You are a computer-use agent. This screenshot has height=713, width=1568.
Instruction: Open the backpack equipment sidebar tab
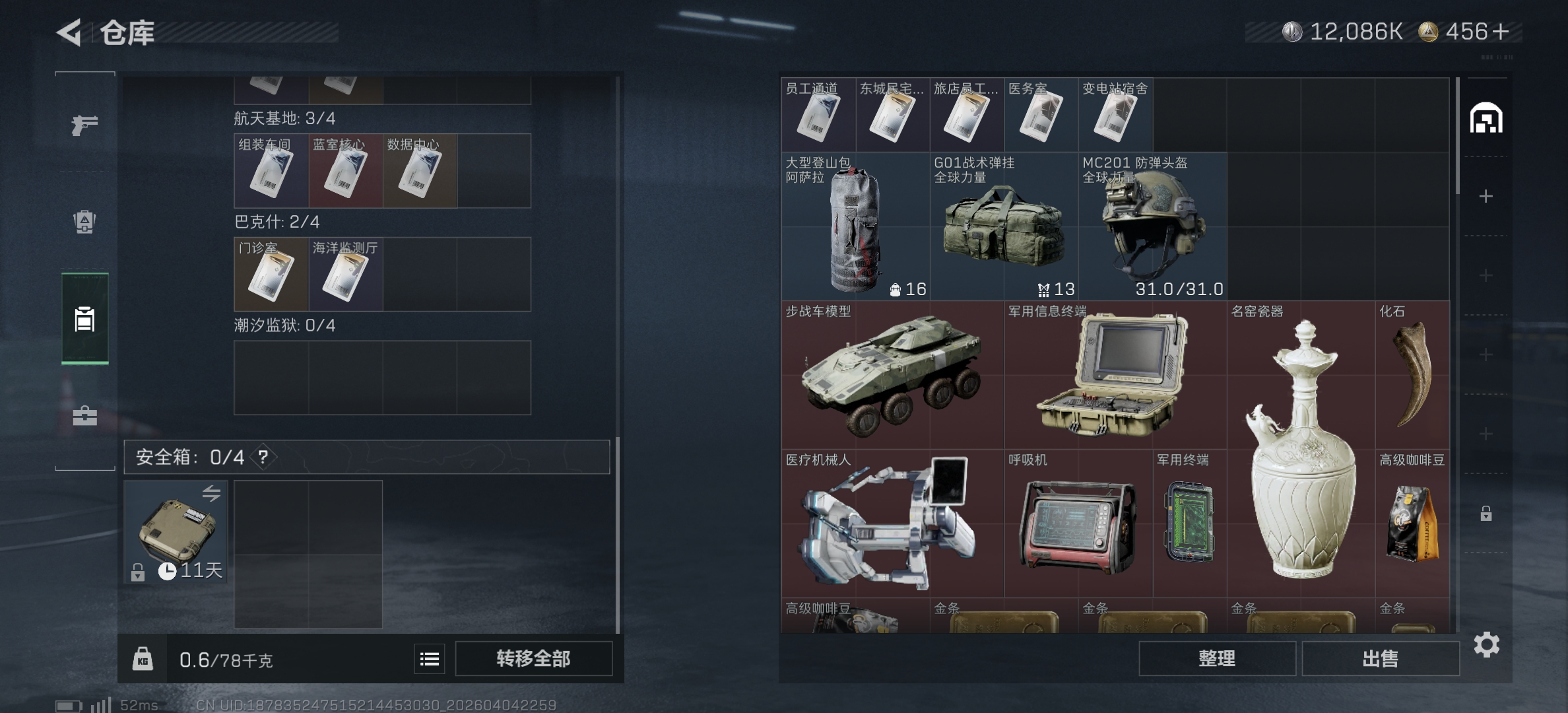pos(84,221)
